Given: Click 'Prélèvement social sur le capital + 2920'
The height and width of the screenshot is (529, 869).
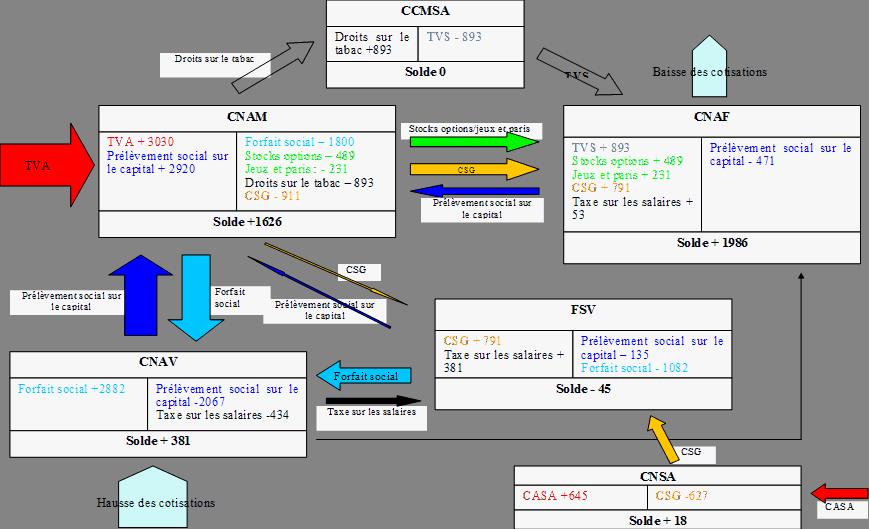Looking at the screenshot, I should click(x=167, y=162).
